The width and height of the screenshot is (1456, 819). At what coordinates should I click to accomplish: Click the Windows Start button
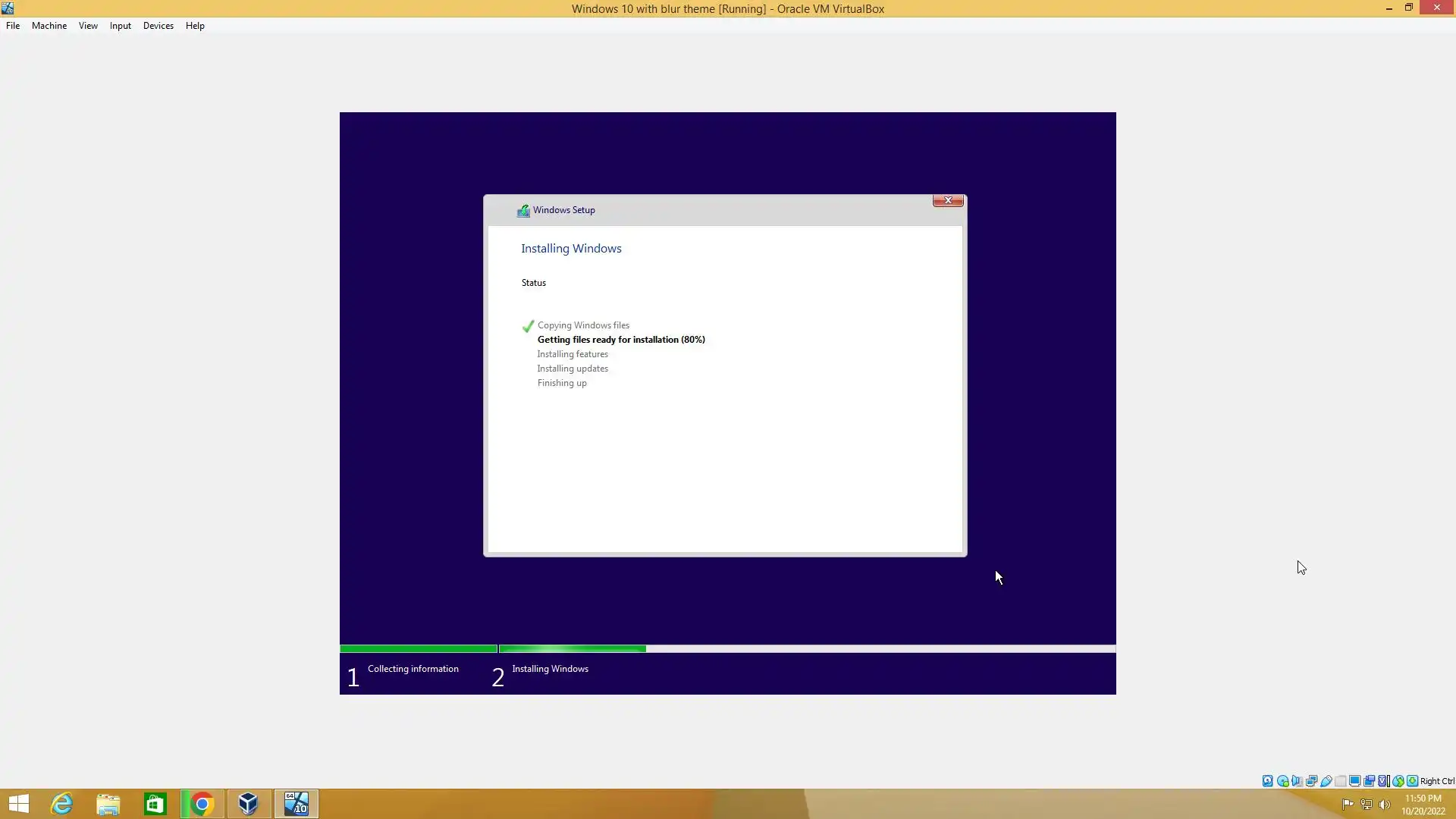coord(19,804)
